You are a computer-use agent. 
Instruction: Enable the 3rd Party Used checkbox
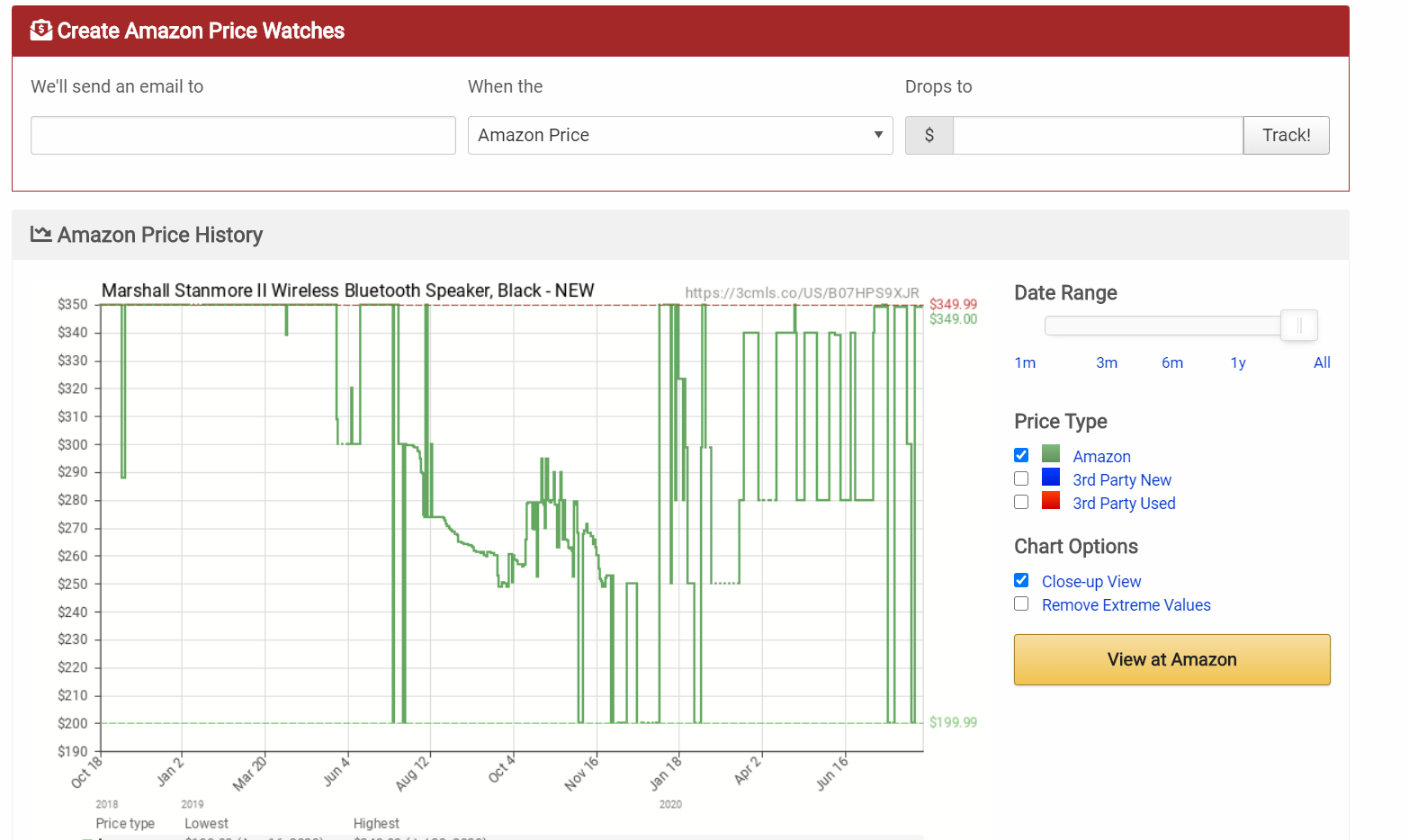pos(1021,502)
